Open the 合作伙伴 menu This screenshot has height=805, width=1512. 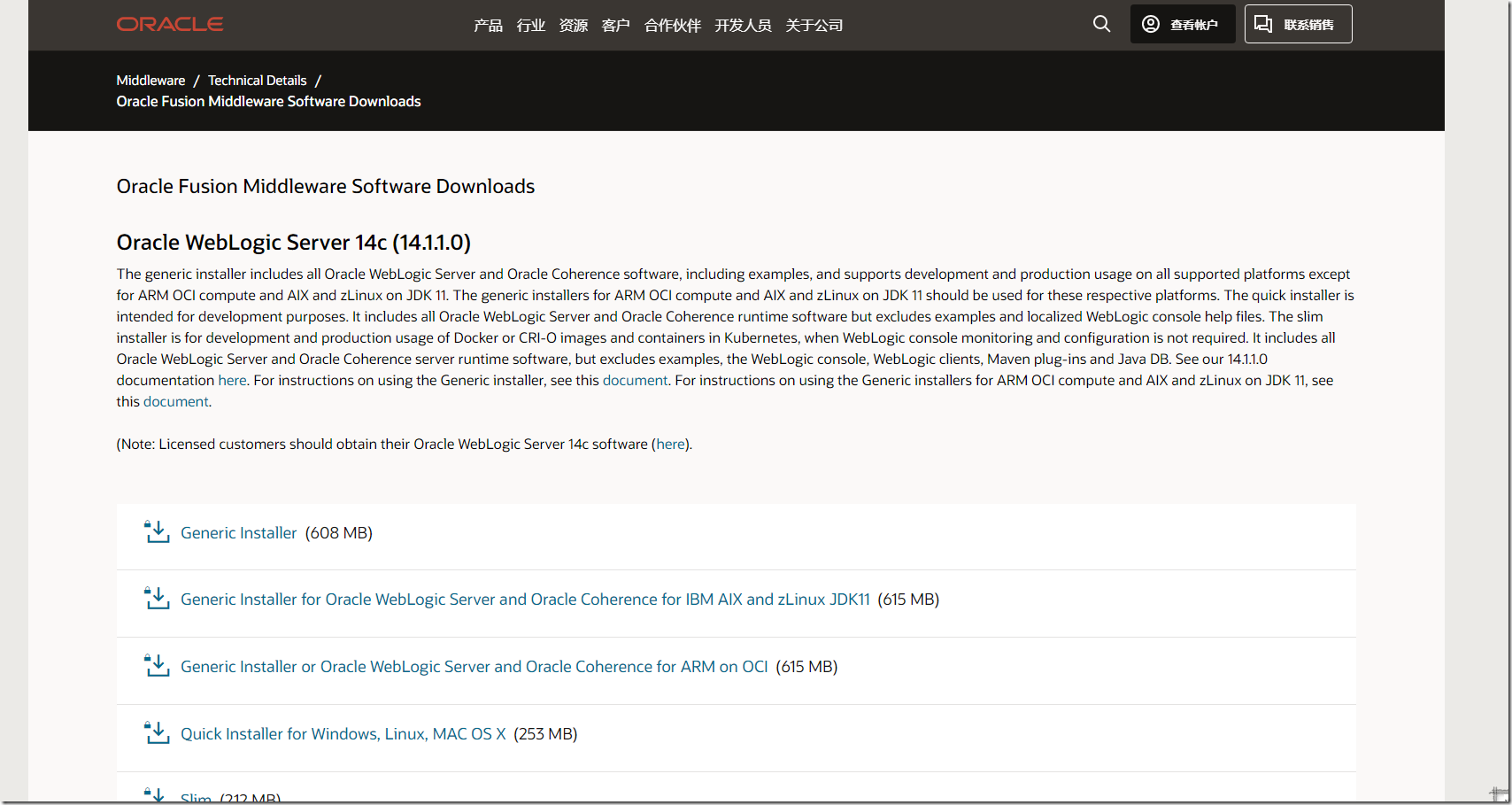672,26
